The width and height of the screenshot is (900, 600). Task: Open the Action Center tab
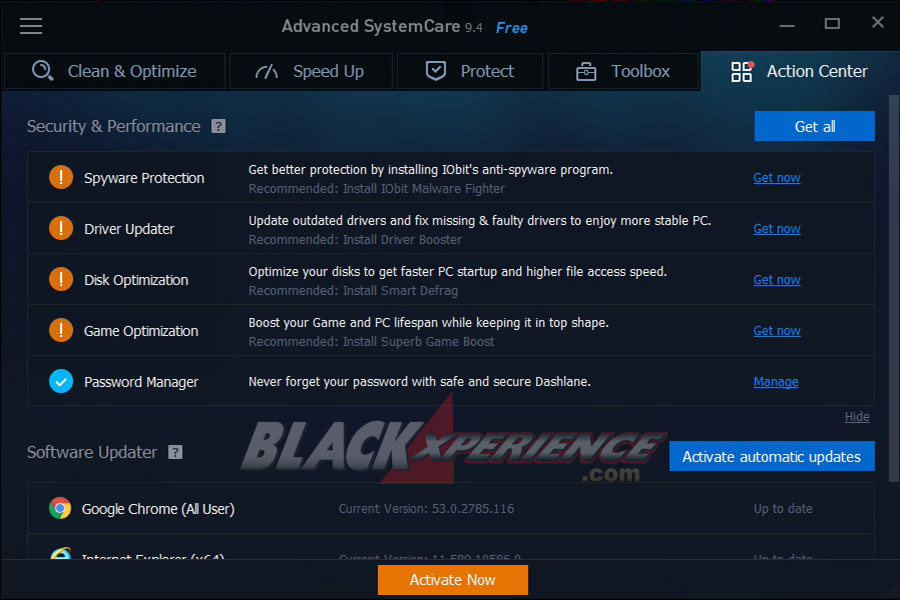coord(799,71)
